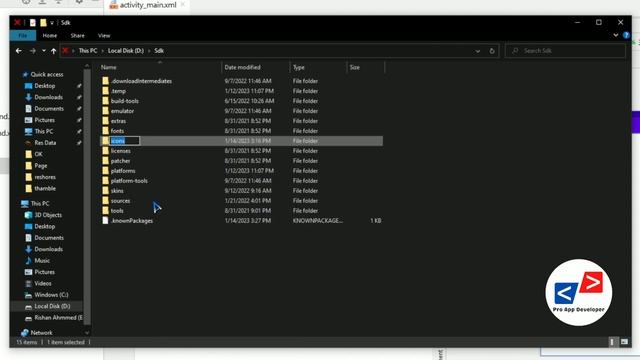
Task: Expand the ribbon with chevron
Action: [616, 36]
